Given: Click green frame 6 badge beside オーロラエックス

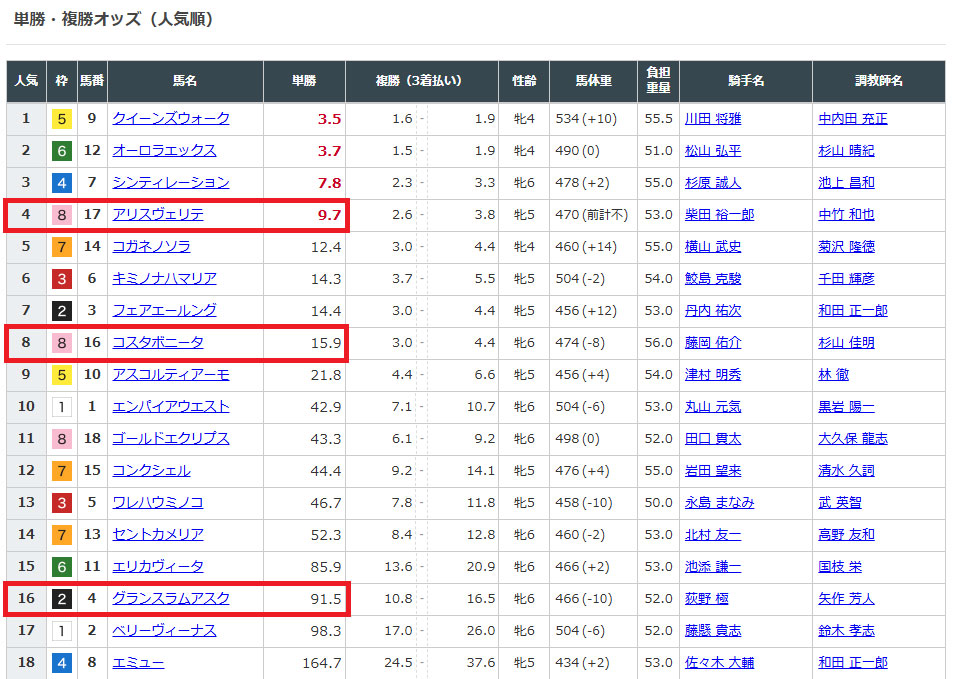Looking at the screenshot, I should tap(62, 151).
